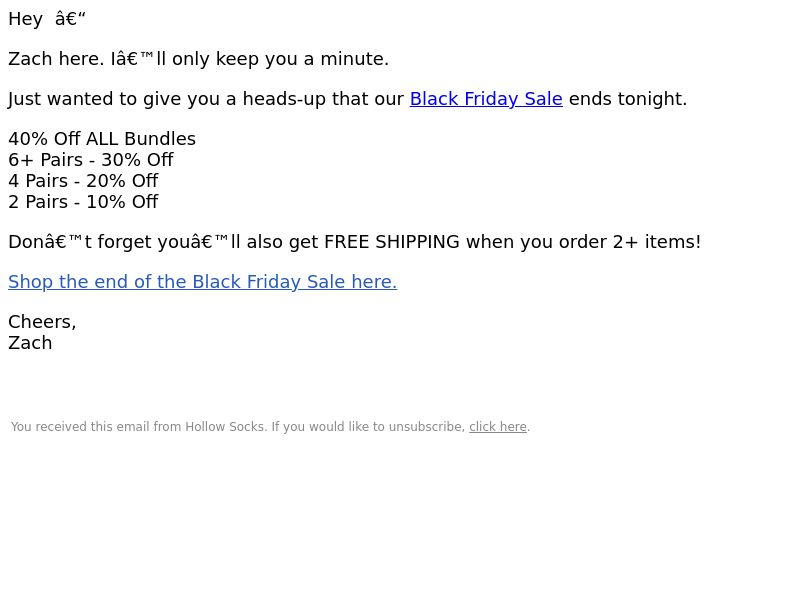800x600 pixels.
Task: Select the '40% Off ALL Bundles' line
Action: click(x=102, y=139)
